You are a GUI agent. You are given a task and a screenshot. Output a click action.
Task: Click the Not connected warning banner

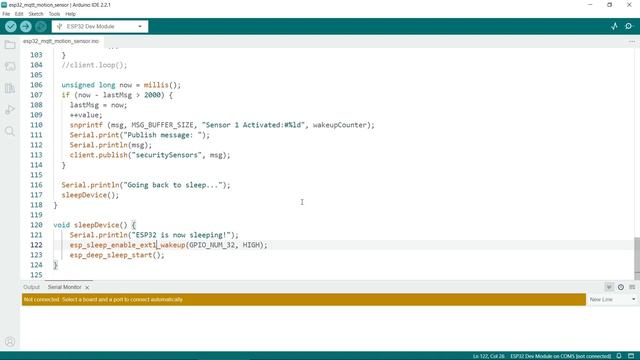tap(304, 299)
